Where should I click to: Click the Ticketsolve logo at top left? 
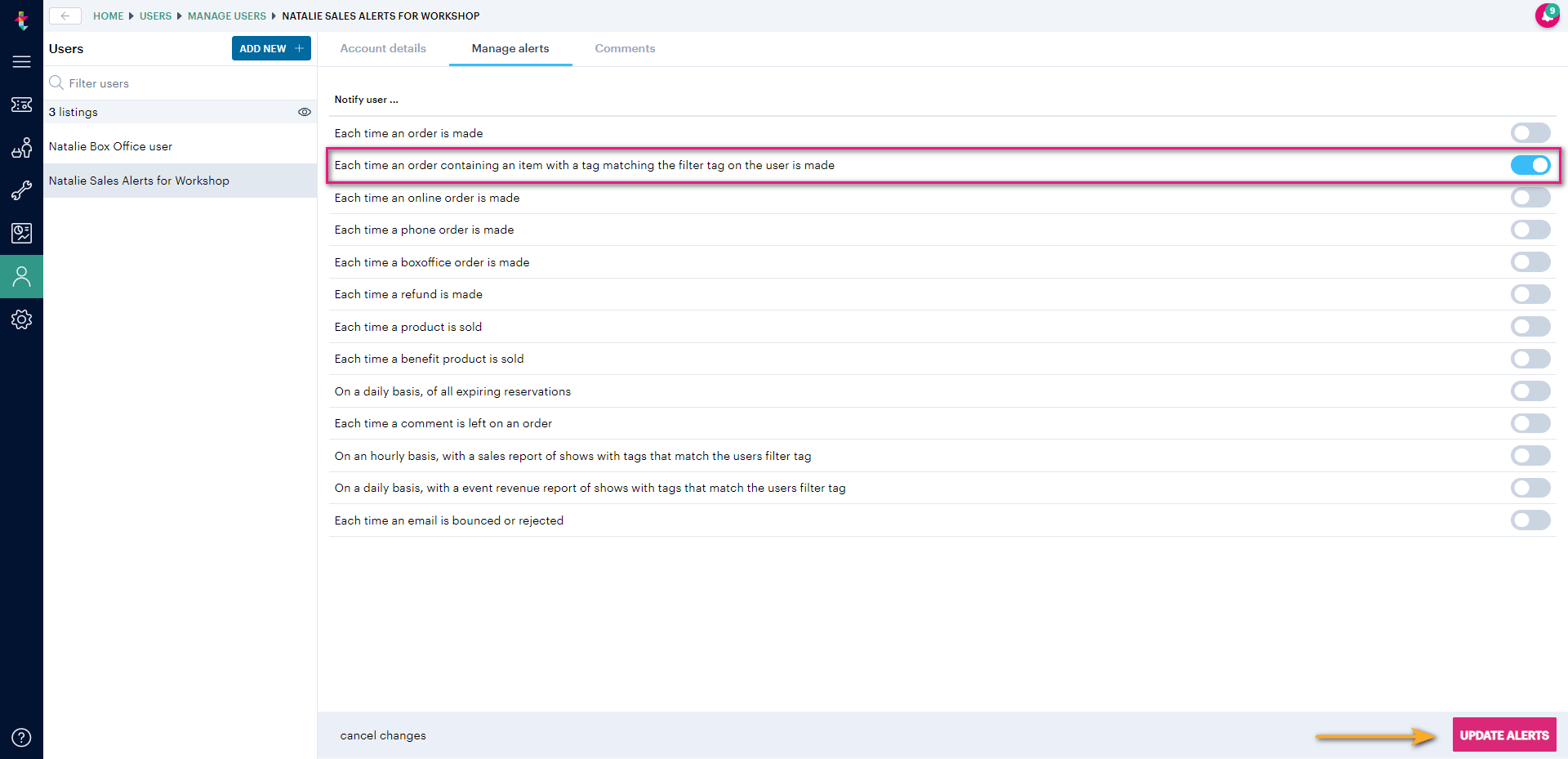21,18
